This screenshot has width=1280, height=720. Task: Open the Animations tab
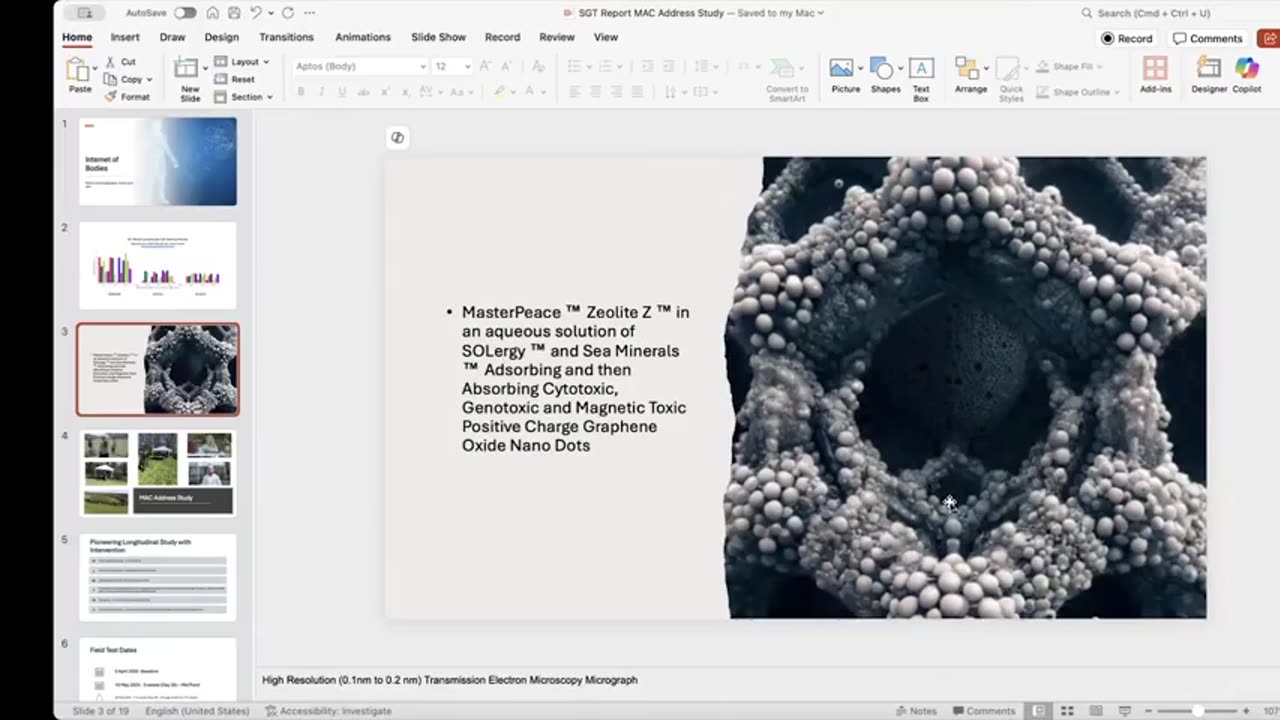(x=363, y=37)
